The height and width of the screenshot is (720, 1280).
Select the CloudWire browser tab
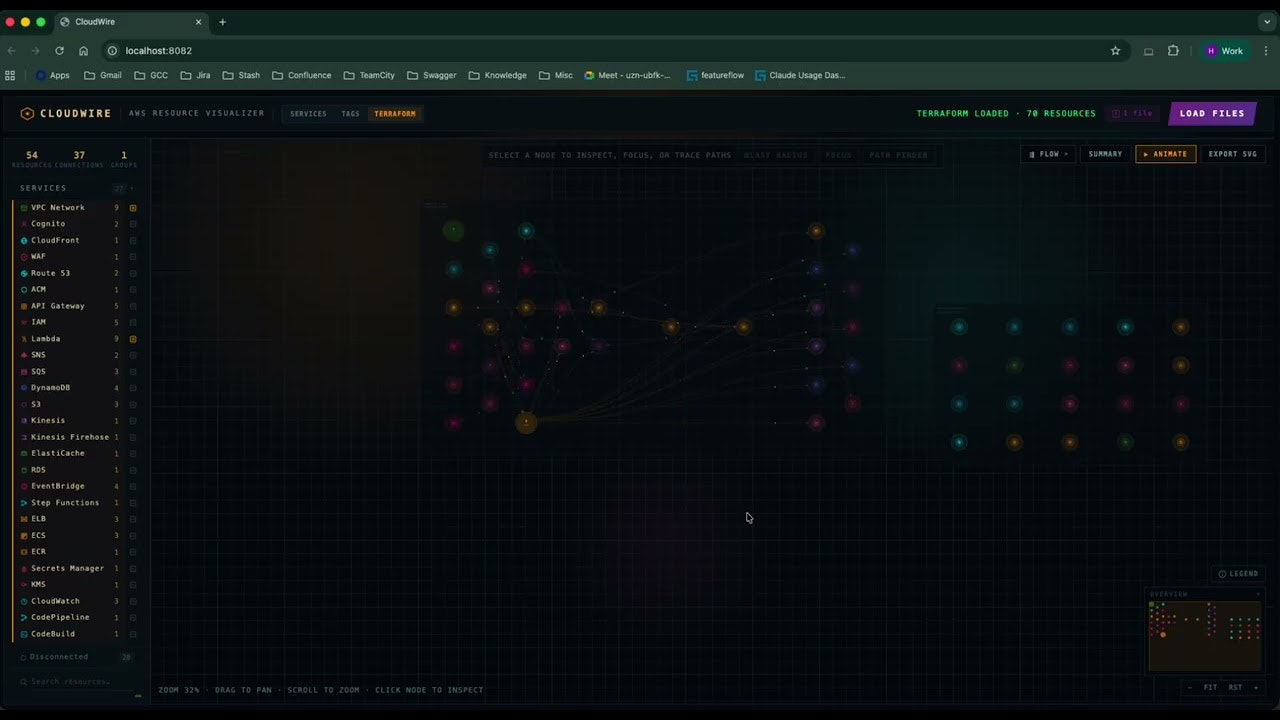[130, 22]
